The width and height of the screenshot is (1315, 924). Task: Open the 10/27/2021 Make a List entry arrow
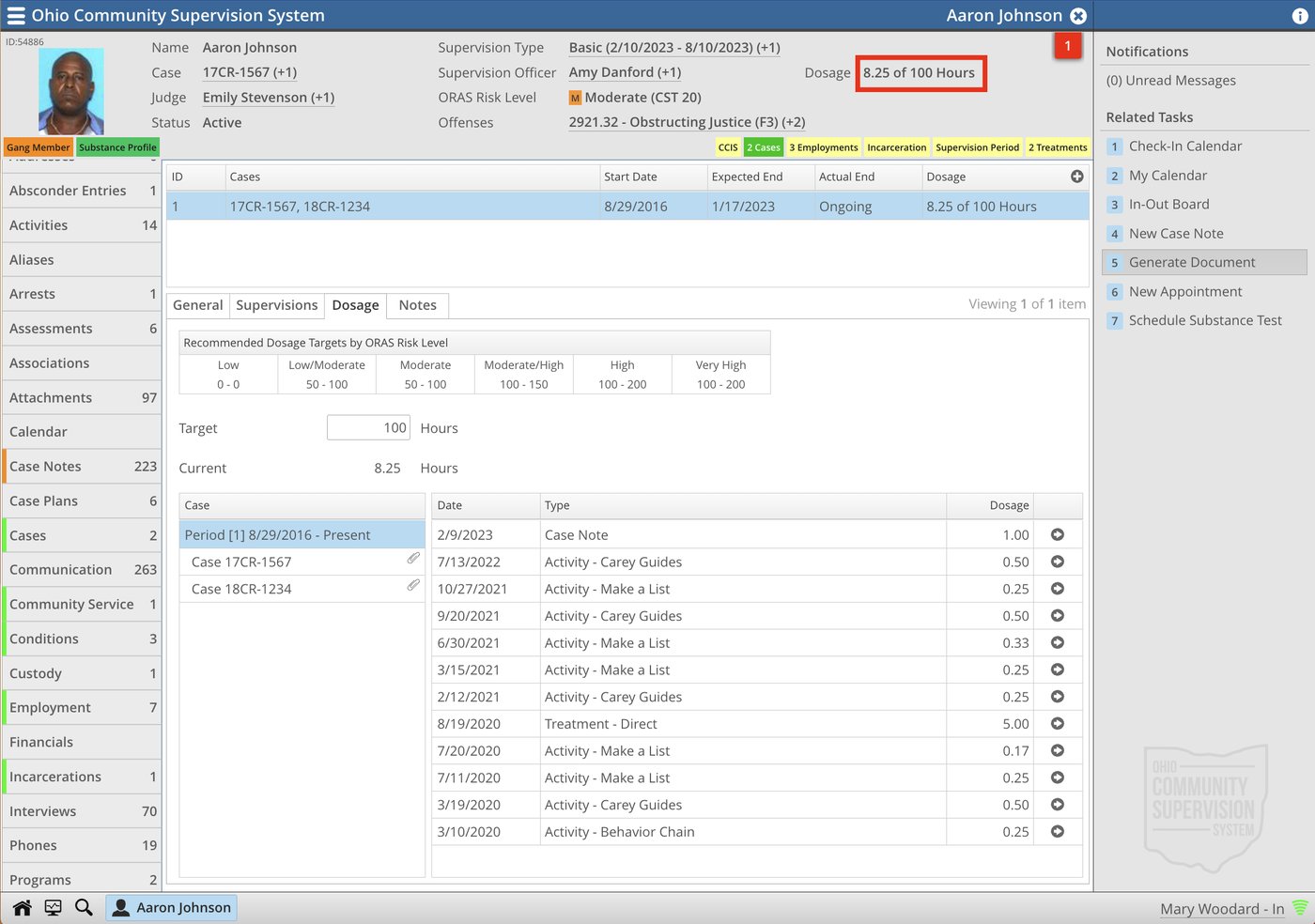(1058, 589)
